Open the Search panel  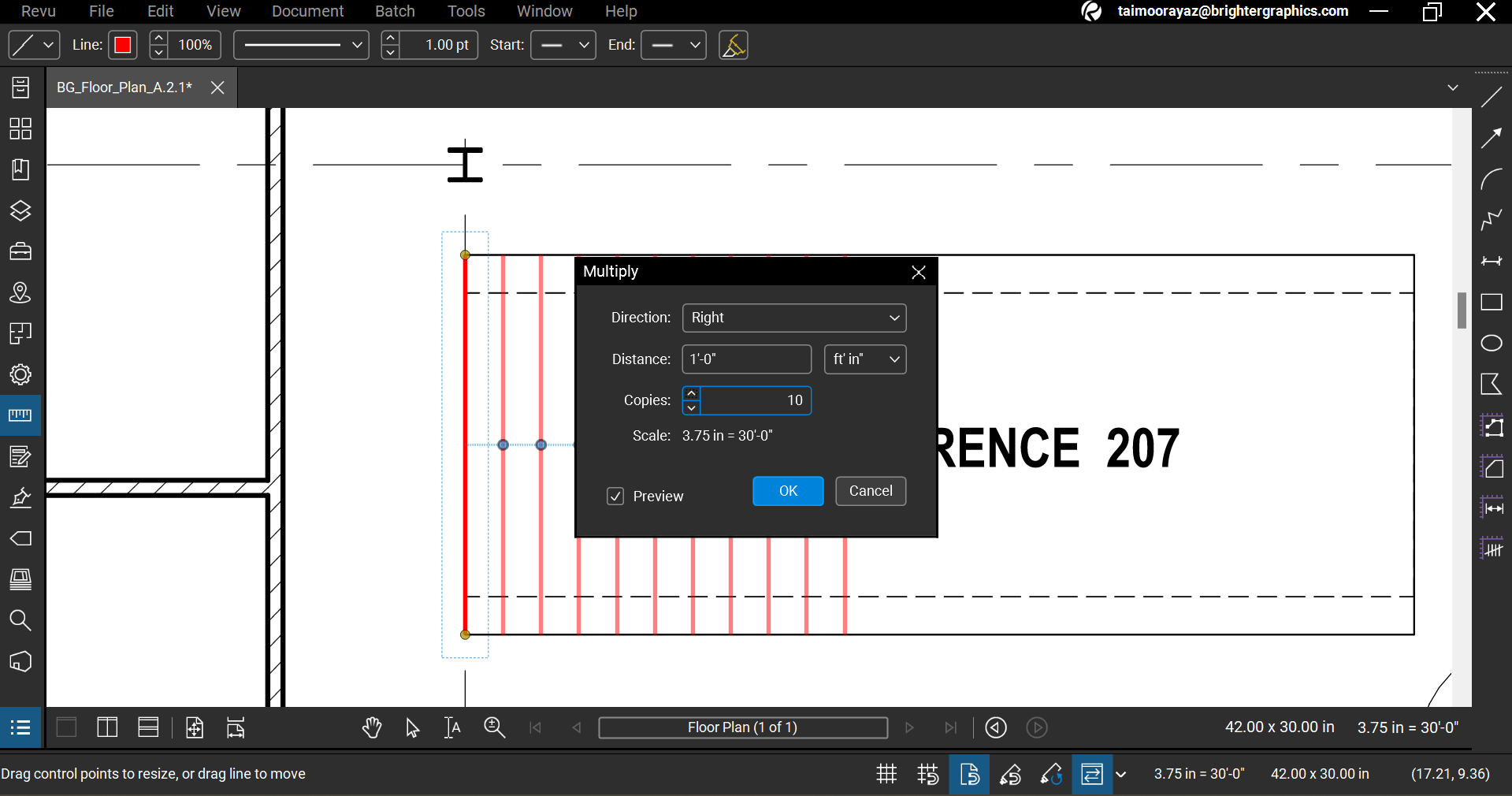coord(20,621)
